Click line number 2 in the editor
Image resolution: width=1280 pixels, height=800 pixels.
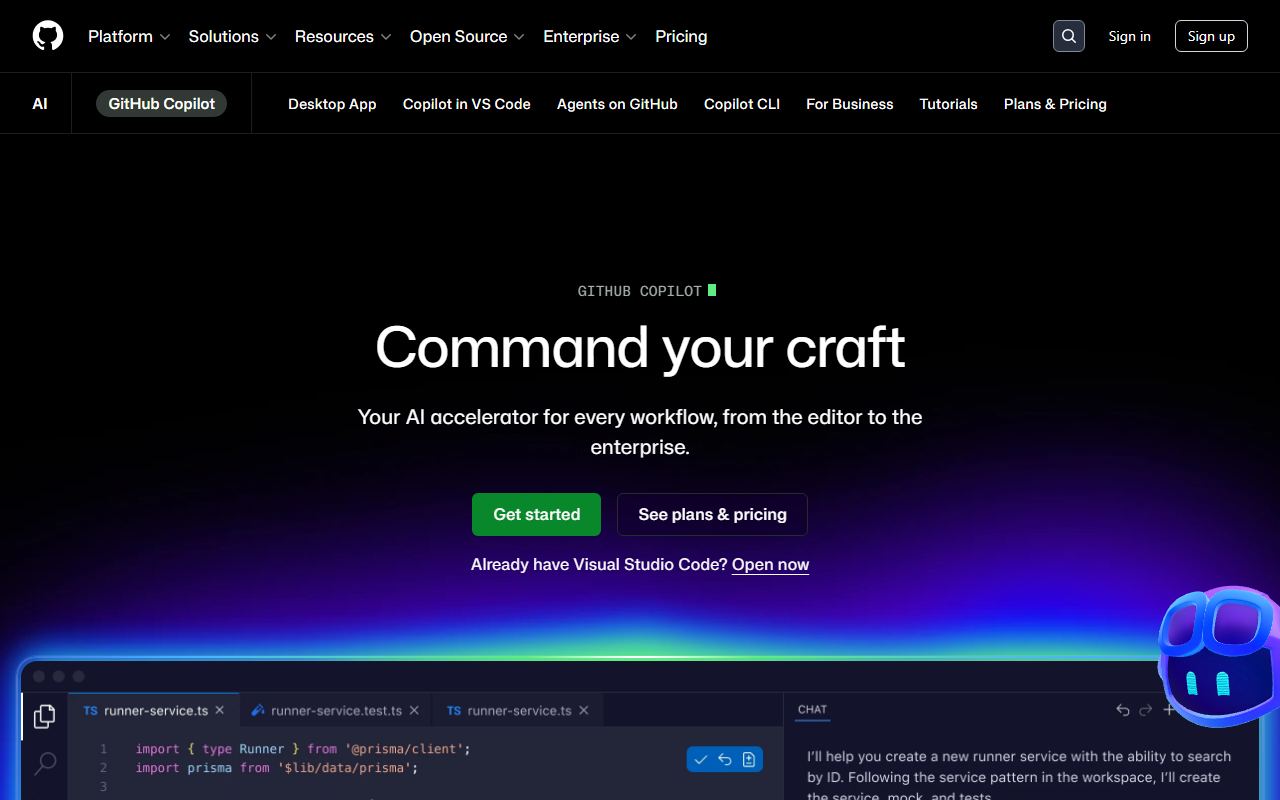pos(103,768)
